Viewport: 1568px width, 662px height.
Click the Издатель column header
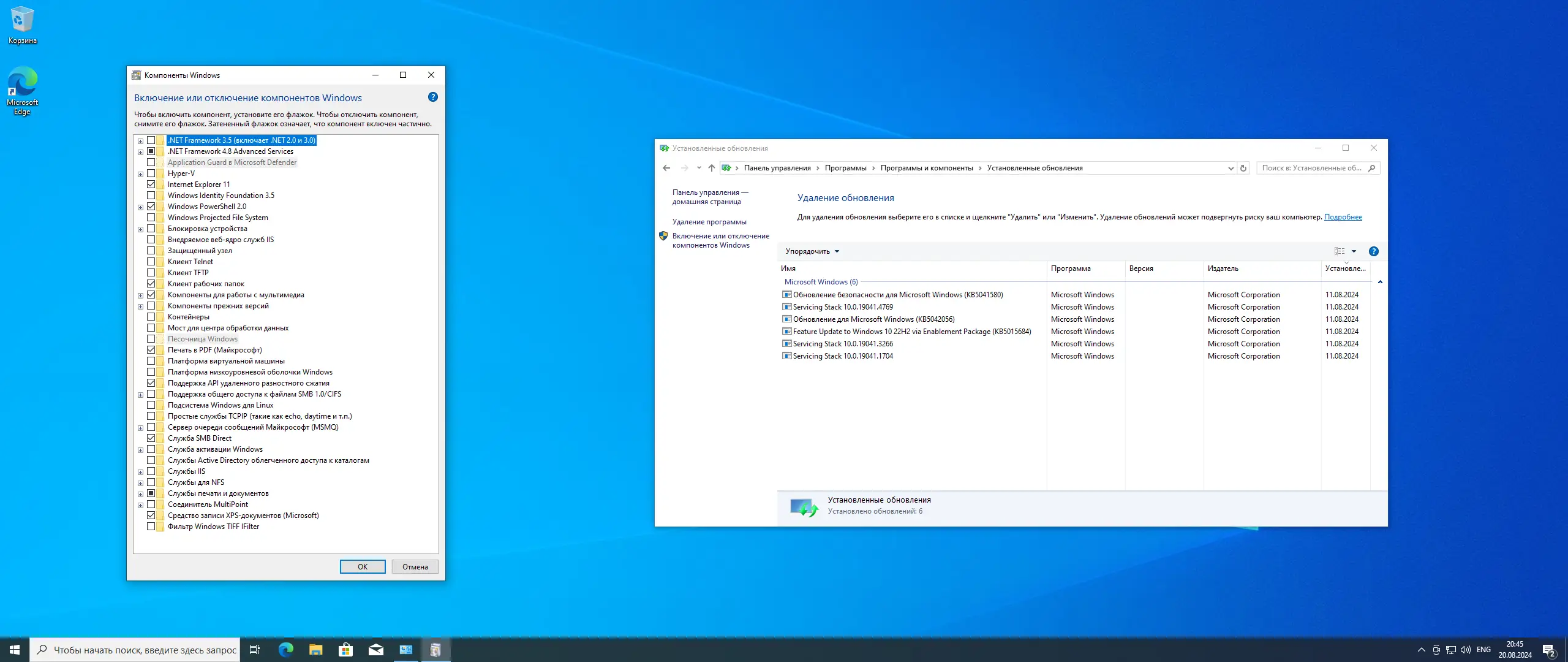point(1223,268)
